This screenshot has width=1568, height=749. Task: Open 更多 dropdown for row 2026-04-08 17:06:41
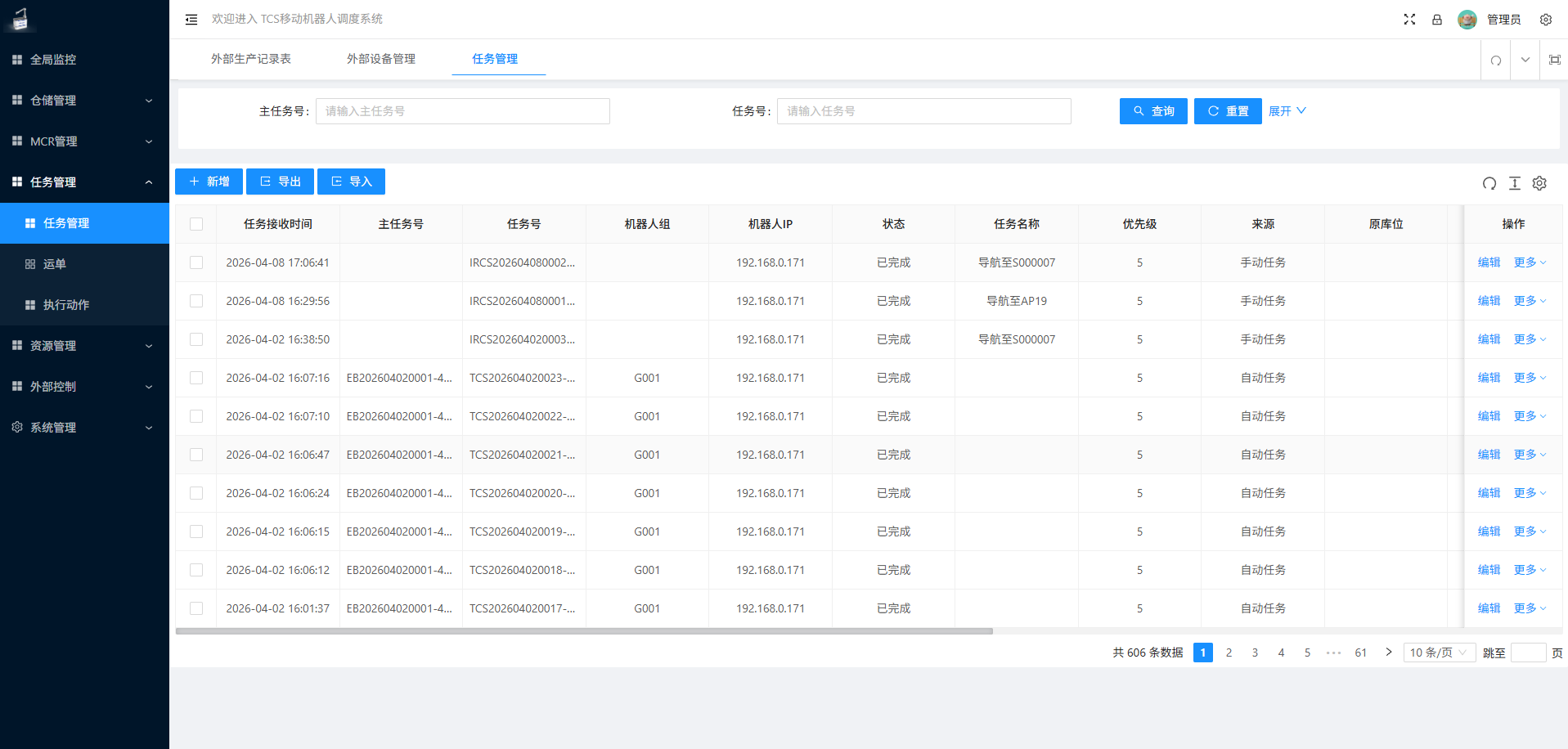point(1530,262)
